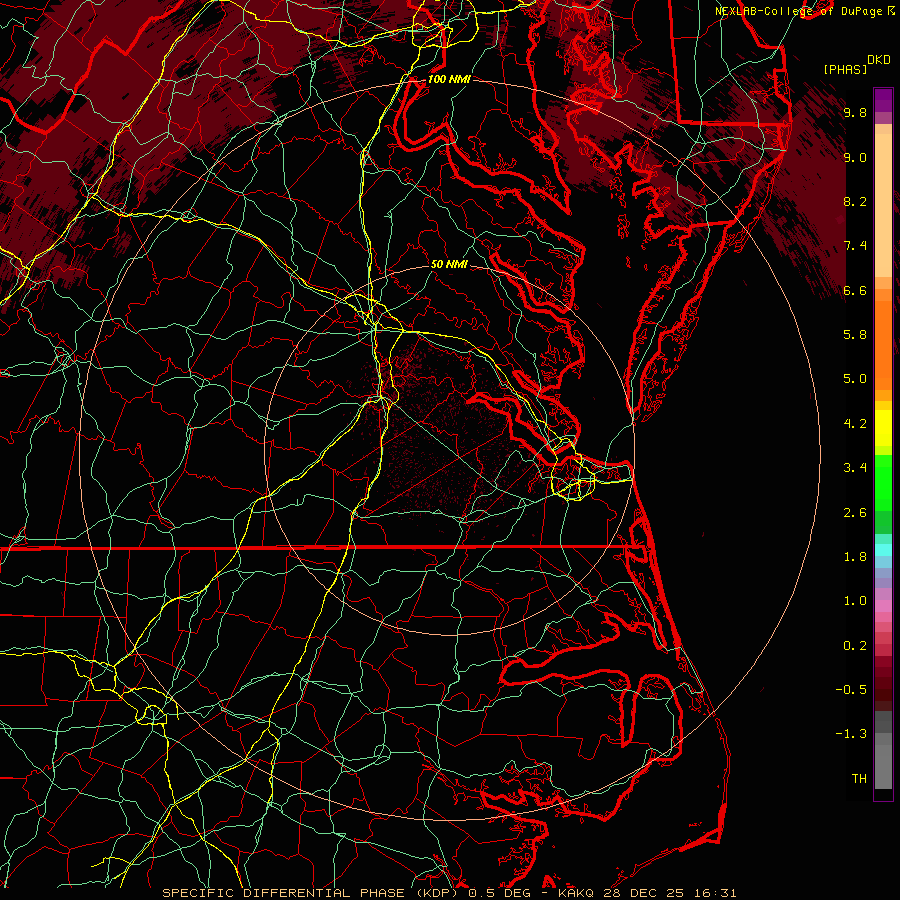Click the bright green band of the legend
900x900 pixels.
click(883, 484)
